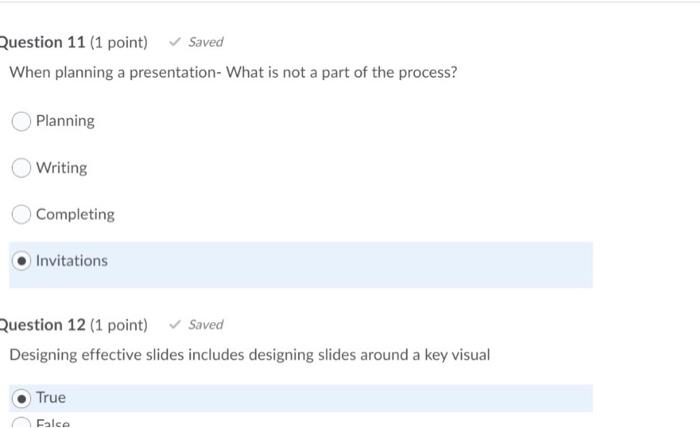Click the Question 12 saved checkmark icon
700x428 pixels.
click(175, 325)
